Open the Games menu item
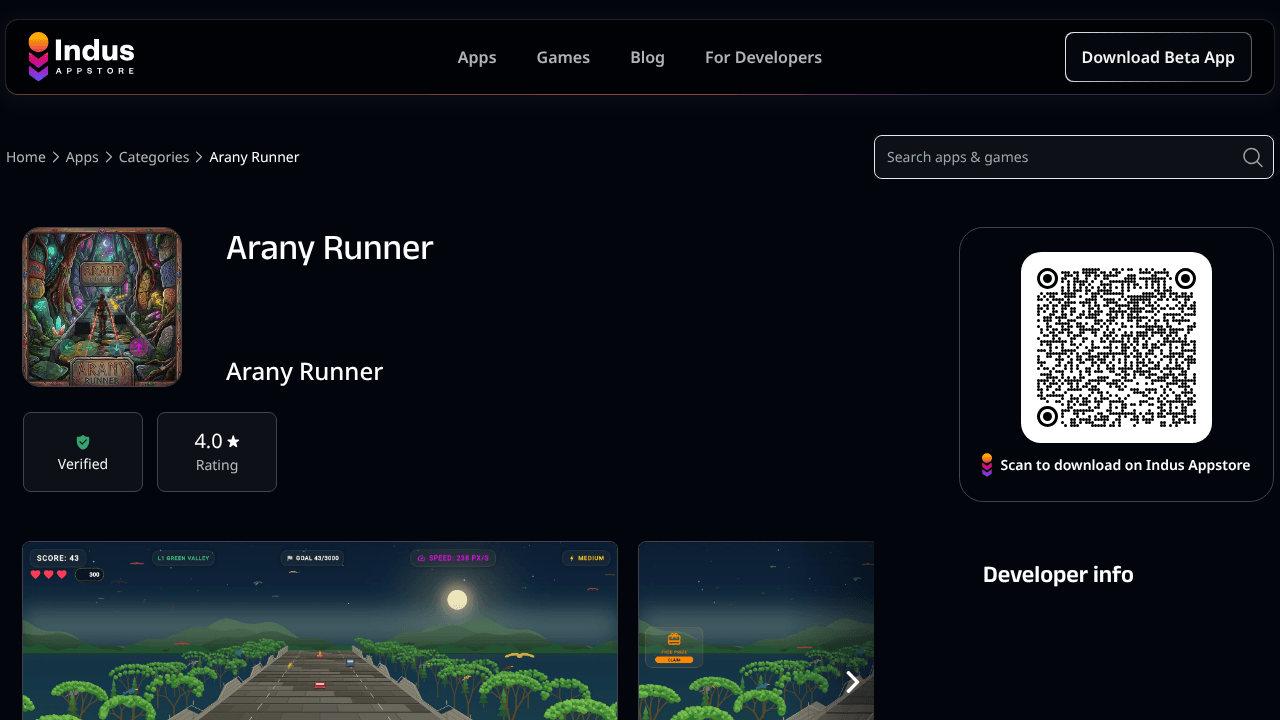Screen dimensions: 1280x720 [x=563, y=57]
